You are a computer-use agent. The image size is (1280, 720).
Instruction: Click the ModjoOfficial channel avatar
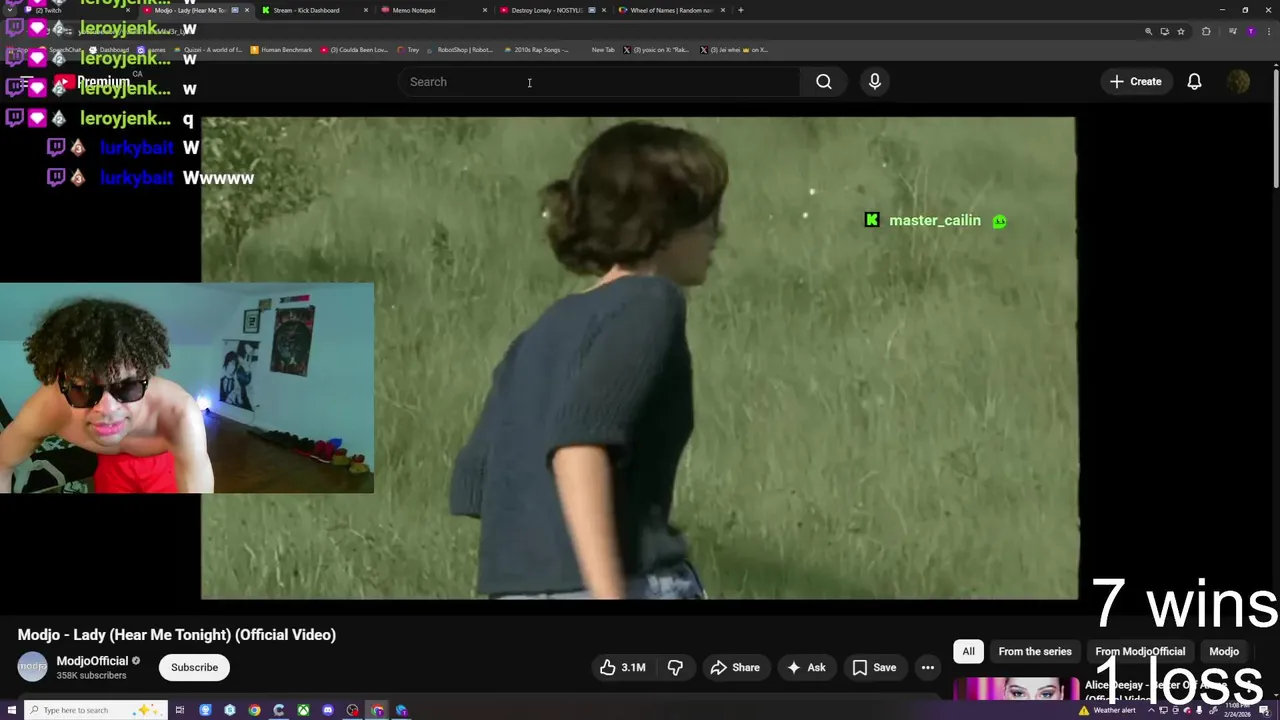coord(32,667)
